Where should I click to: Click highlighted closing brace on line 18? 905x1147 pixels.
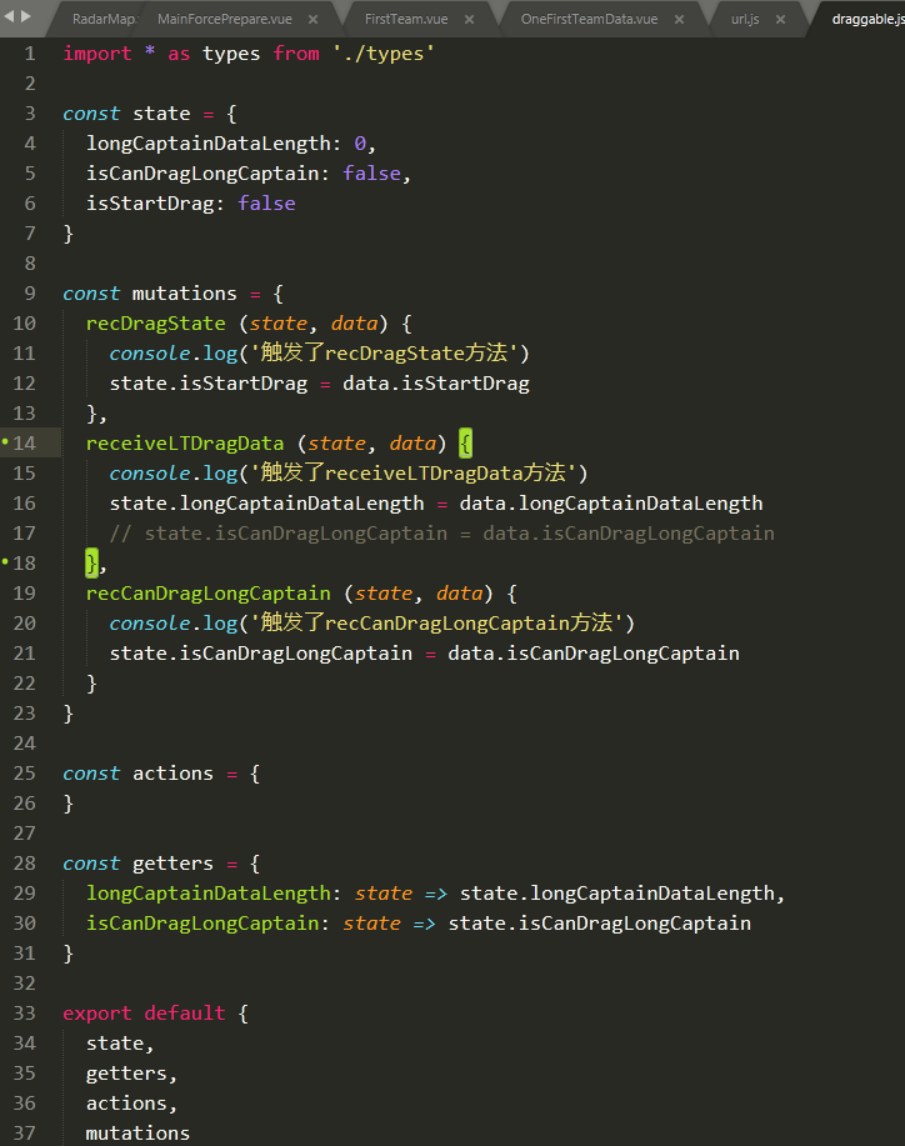pos(91,563)
